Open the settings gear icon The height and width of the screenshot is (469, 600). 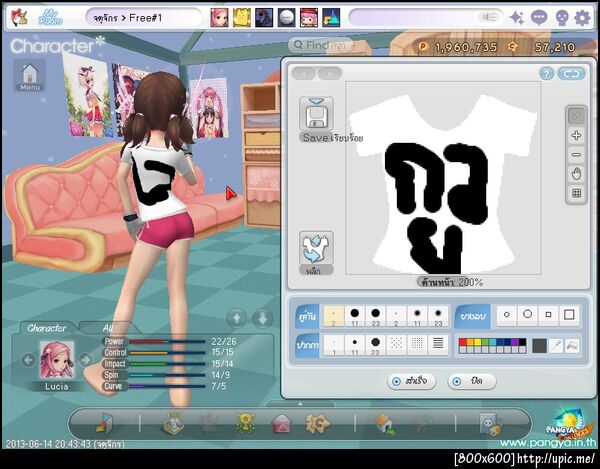click(x=582, y=18)
